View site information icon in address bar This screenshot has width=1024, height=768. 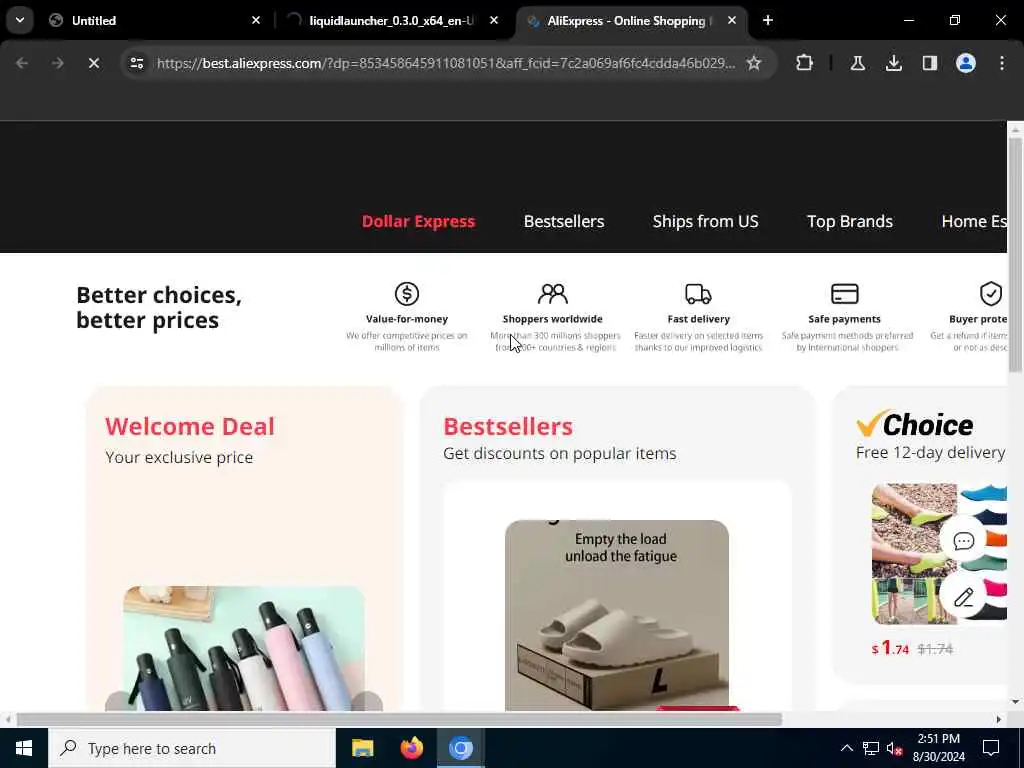click(136, 63)
